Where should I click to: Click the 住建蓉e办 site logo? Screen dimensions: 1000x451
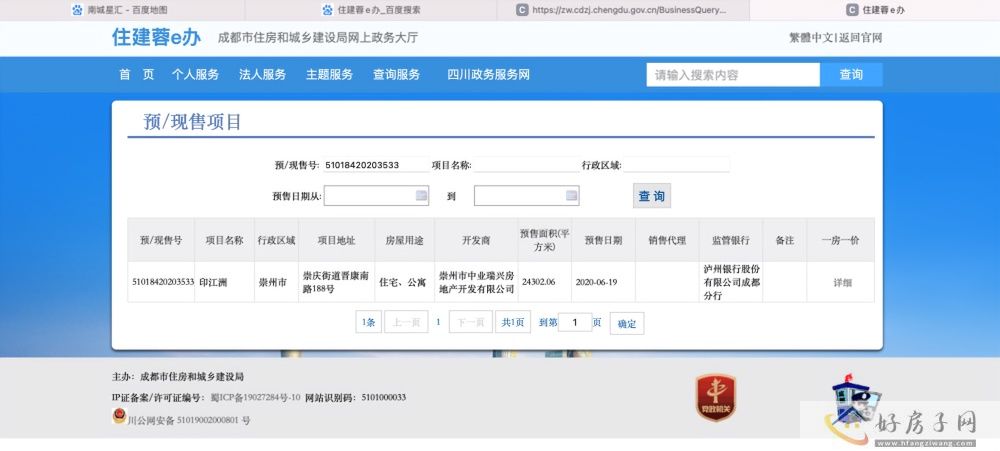tap(156, 38)
